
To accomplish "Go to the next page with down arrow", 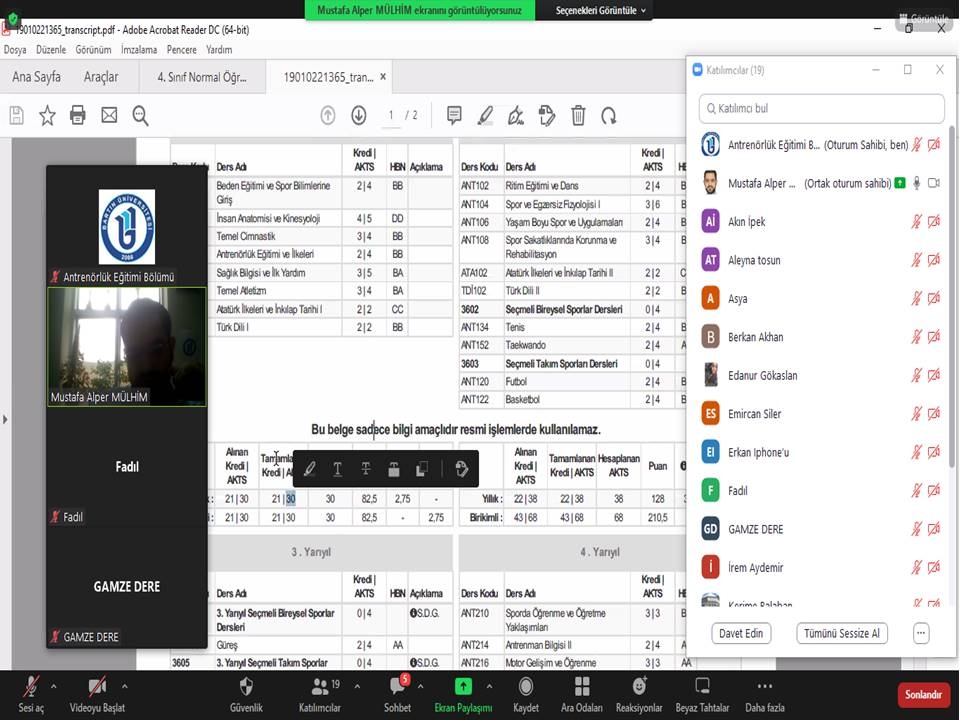I will tap(358, 116).
